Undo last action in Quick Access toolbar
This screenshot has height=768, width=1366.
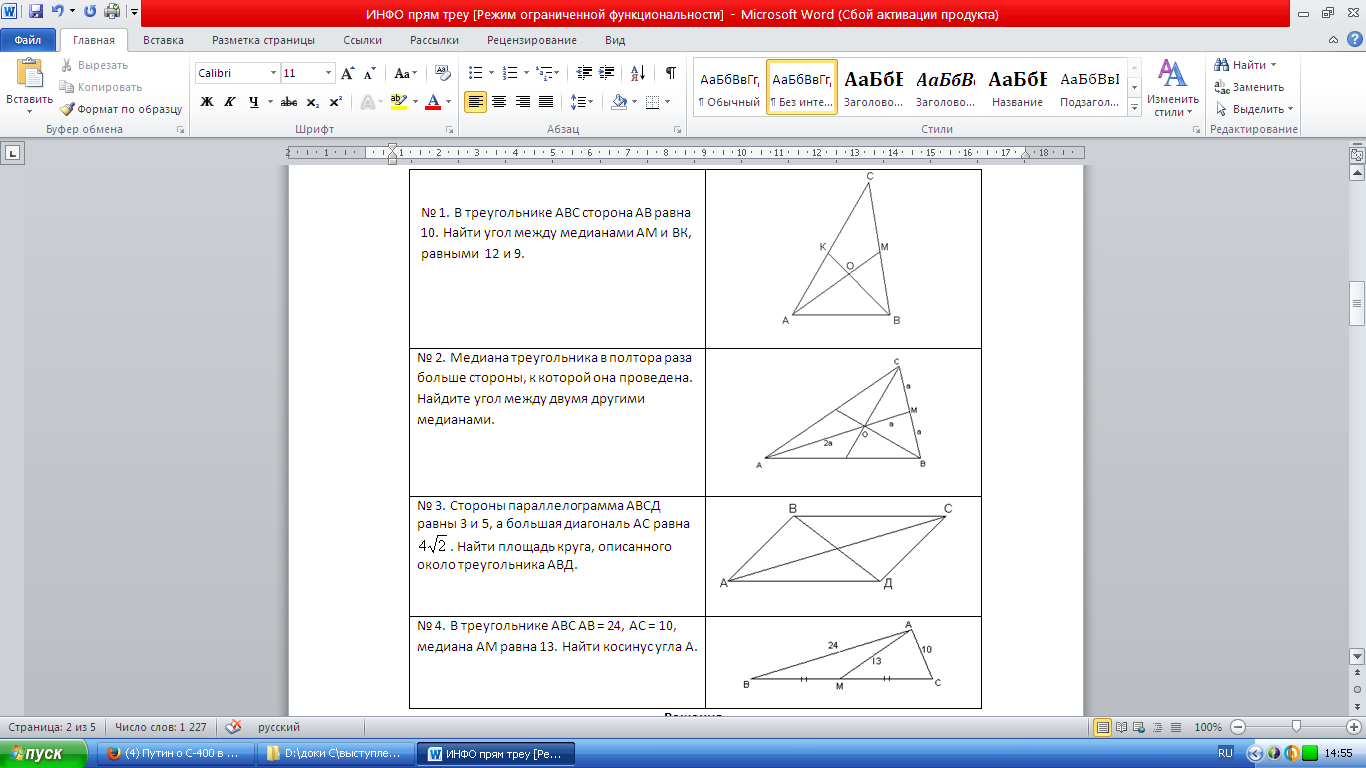click(57, 12)
